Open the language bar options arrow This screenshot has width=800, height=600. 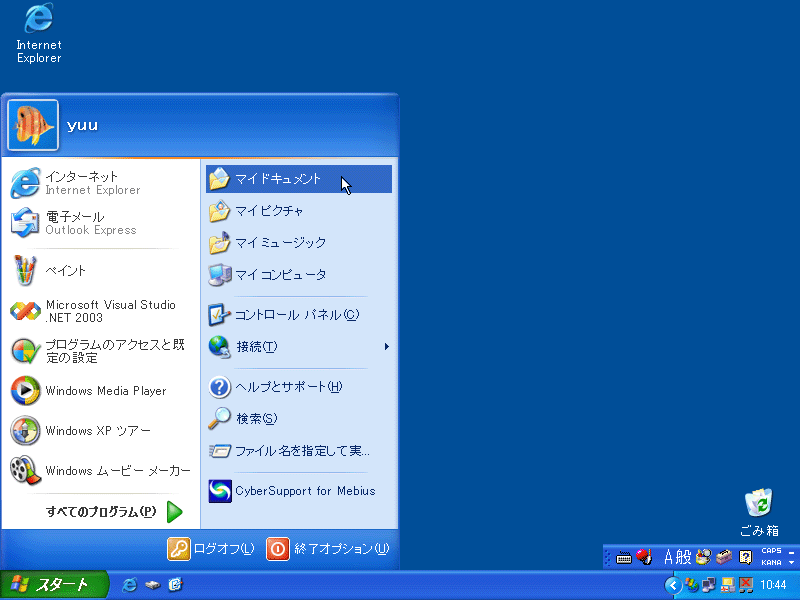pos(791,563)
